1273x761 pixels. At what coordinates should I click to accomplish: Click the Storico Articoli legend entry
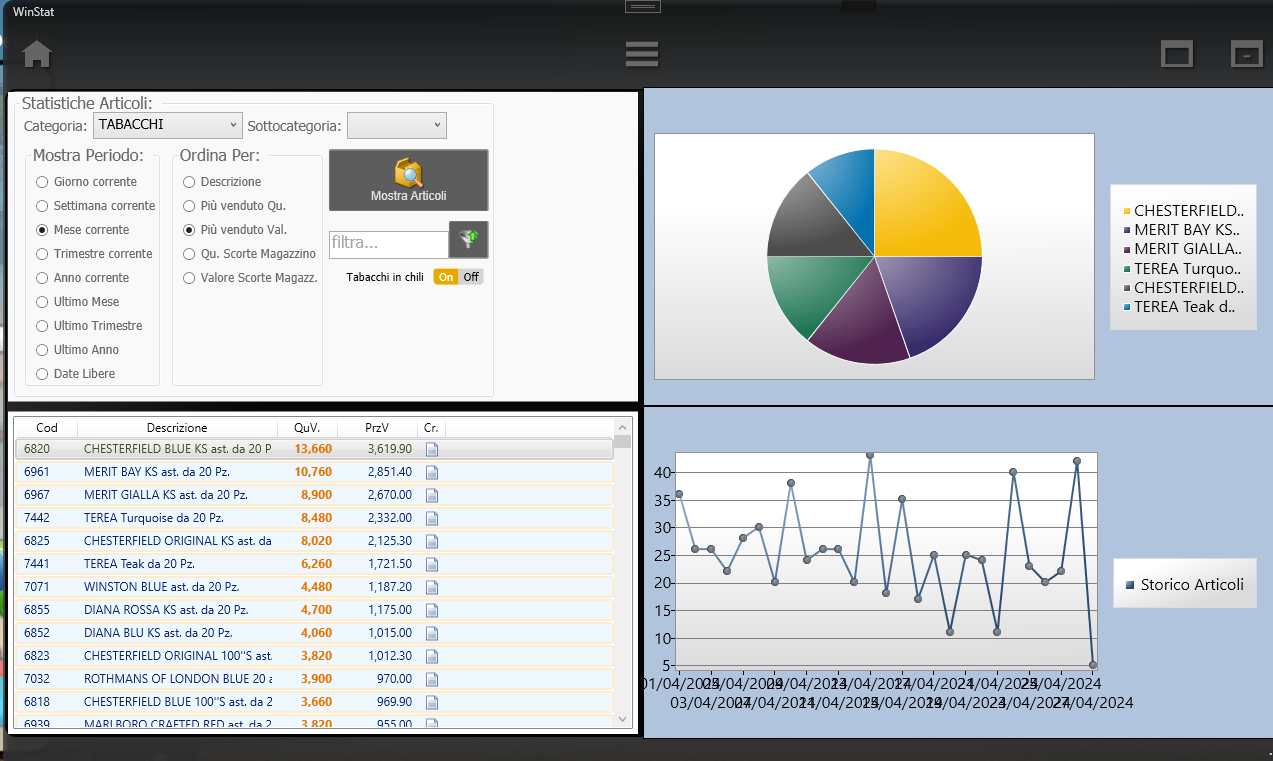1185,584
